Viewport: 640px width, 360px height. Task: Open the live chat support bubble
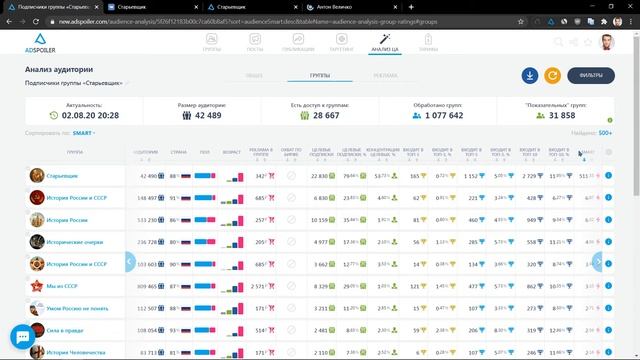(x=22, y=337)
